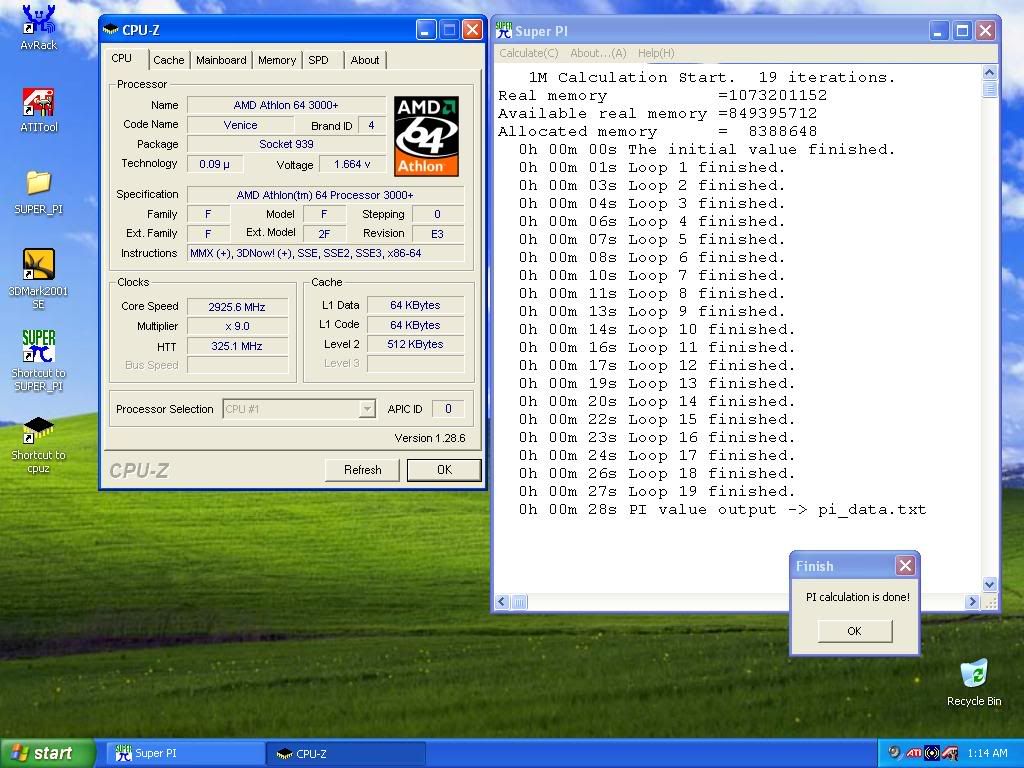Click the Specification field in CPU-Z
The height and width of the screenshot is (768, 1024).
click(325, 195)
